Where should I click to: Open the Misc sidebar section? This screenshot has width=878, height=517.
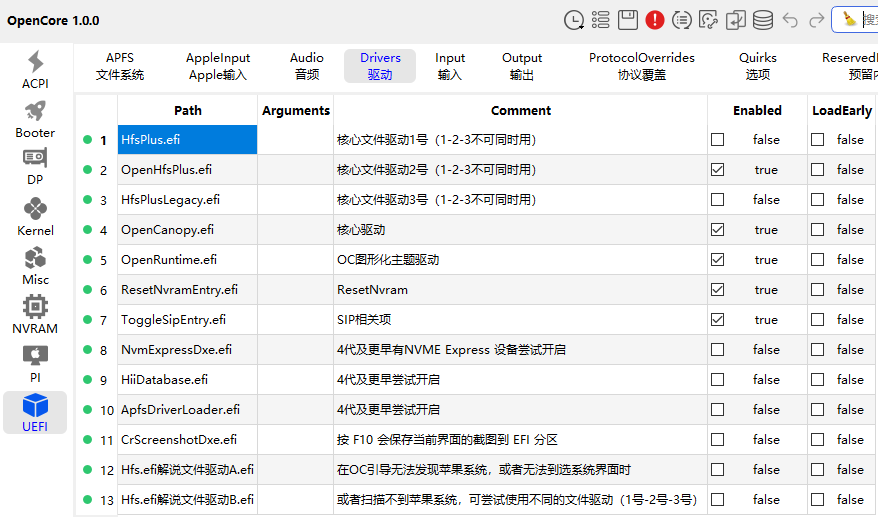(35, 266)
